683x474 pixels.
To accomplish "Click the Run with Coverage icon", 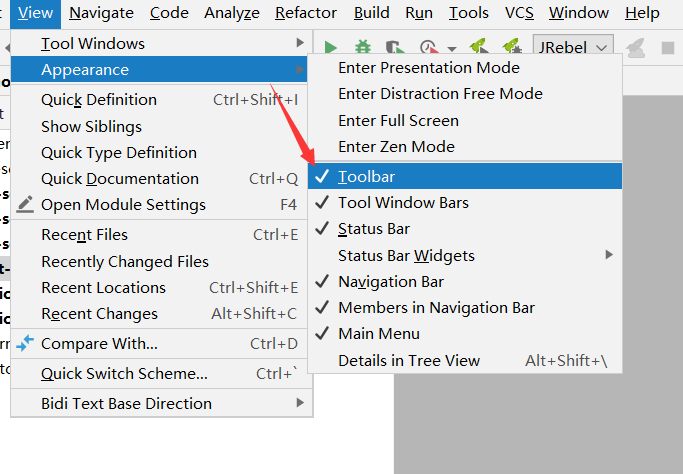I will pos(394,47).
